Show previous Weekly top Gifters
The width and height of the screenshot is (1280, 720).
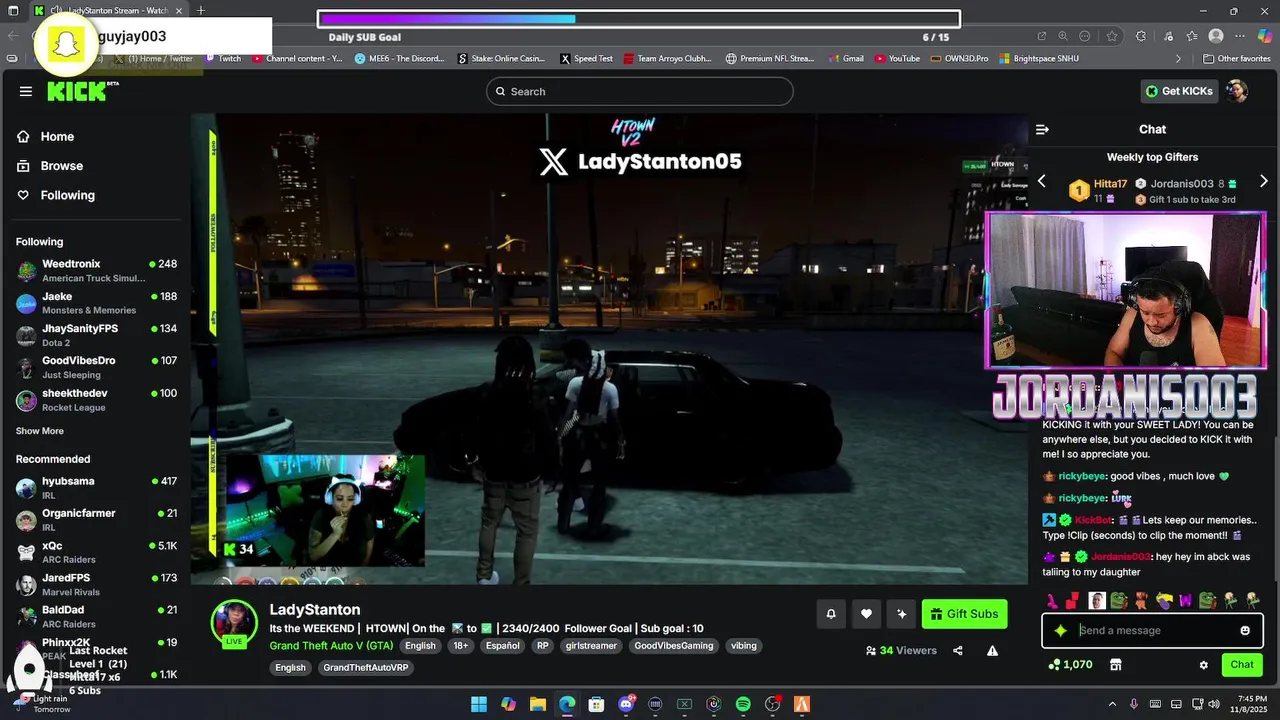click(x=1041, y=181)
